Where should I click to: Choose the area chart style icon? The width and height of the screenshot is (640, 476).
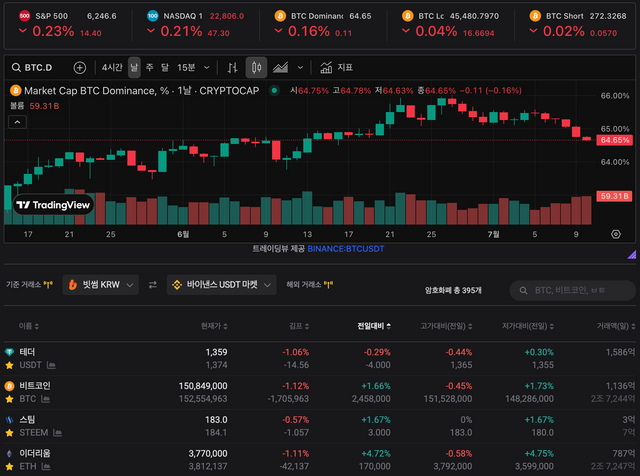pos(280,67)
